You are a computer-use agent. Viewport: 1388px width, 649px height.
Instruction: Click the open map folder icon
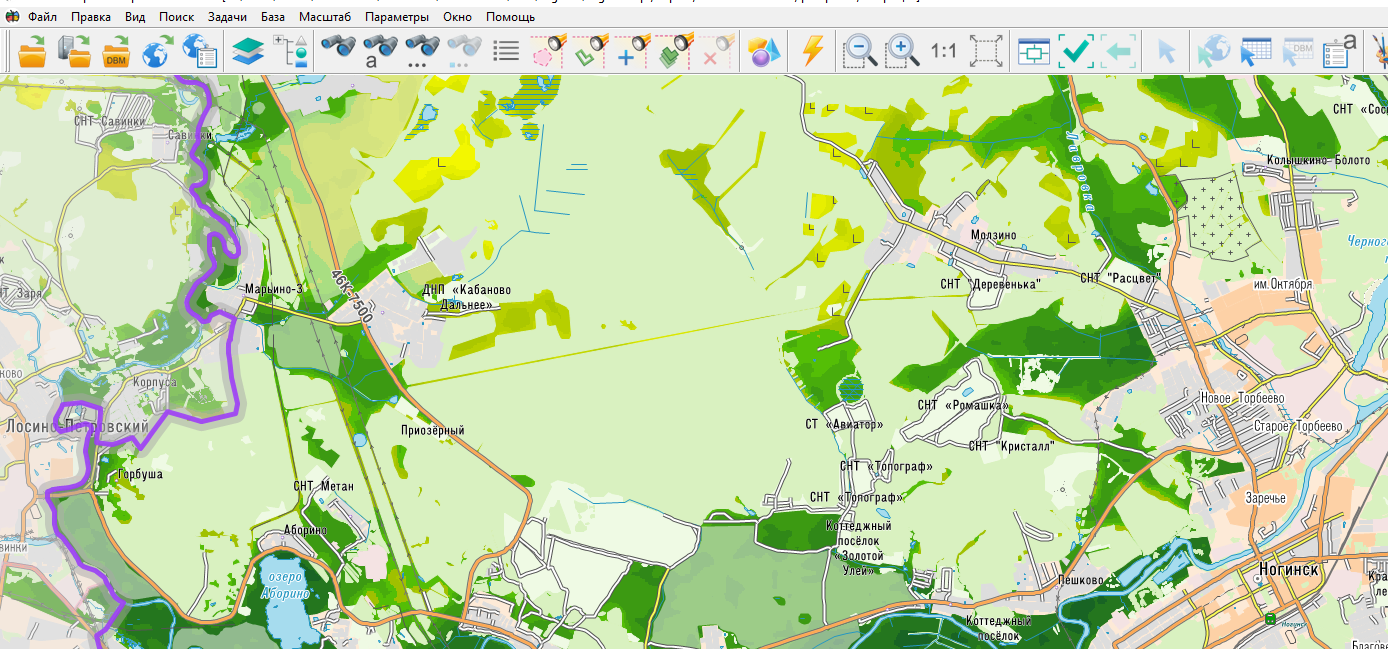(x=32, y=51)
